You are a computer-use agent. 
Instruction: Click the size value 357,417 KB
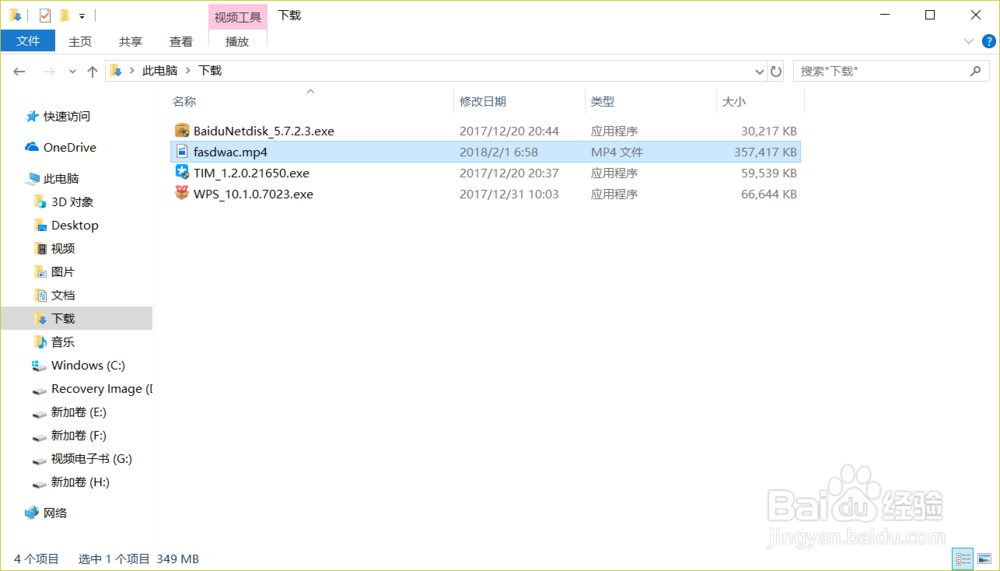point(765,152)
